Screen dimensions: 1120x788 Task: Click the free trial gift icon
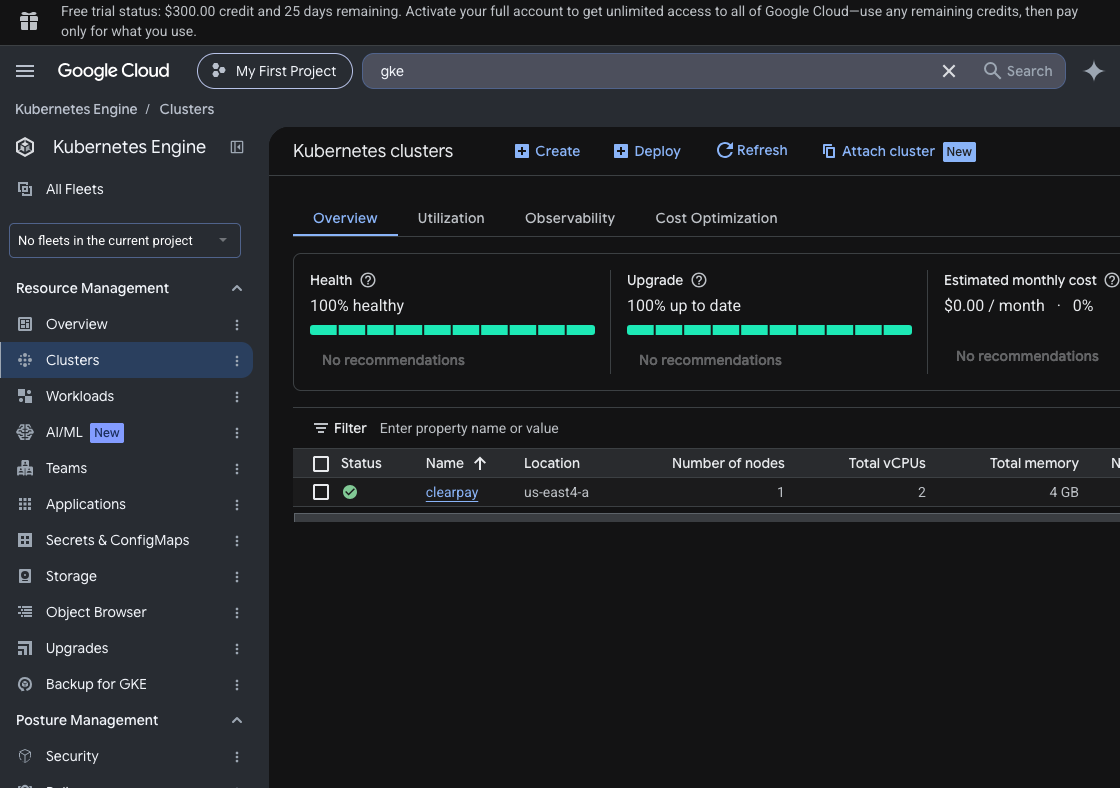(x=29, y=21)
